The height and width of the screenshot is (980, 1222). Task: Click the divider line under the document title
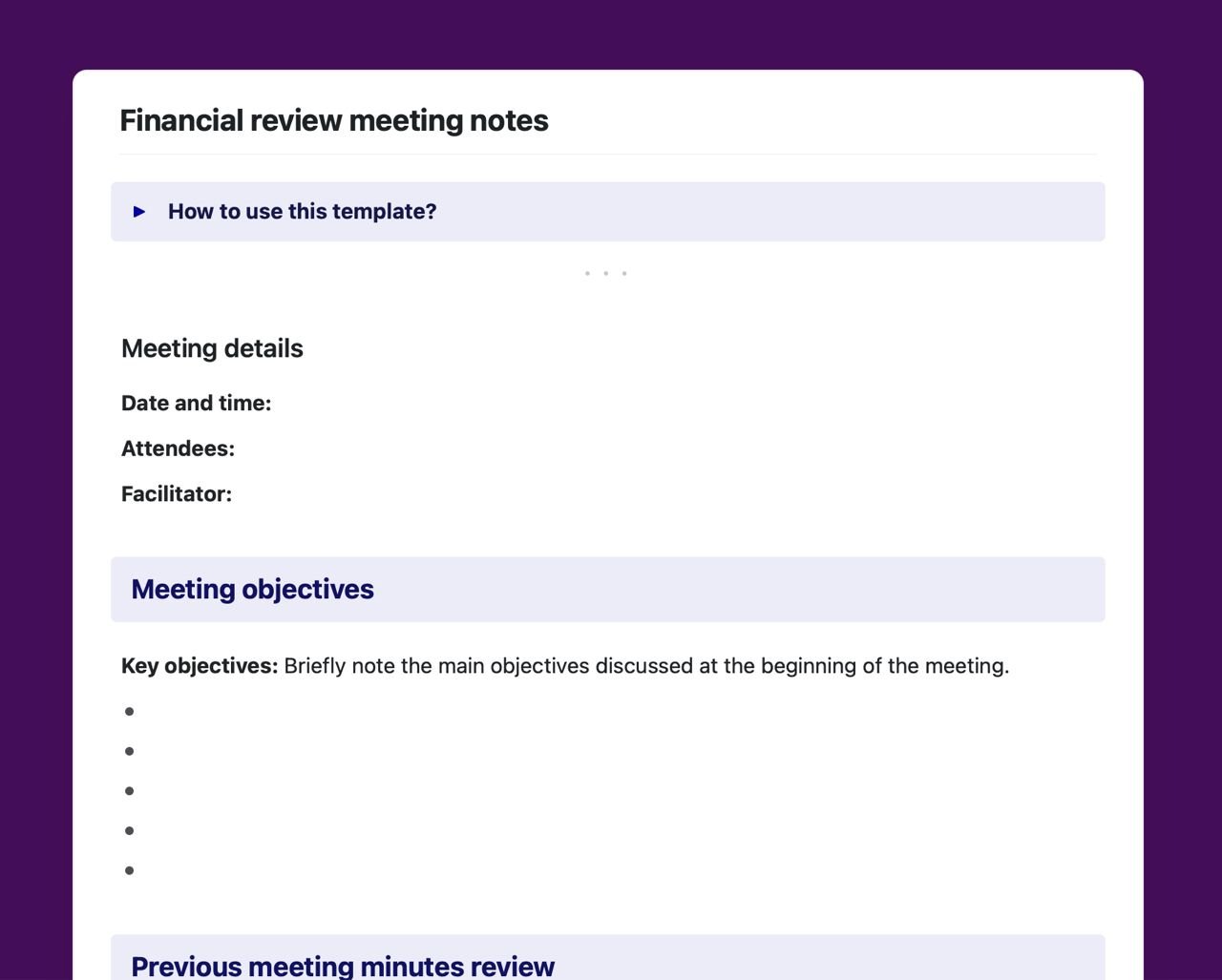coord(607,155)
